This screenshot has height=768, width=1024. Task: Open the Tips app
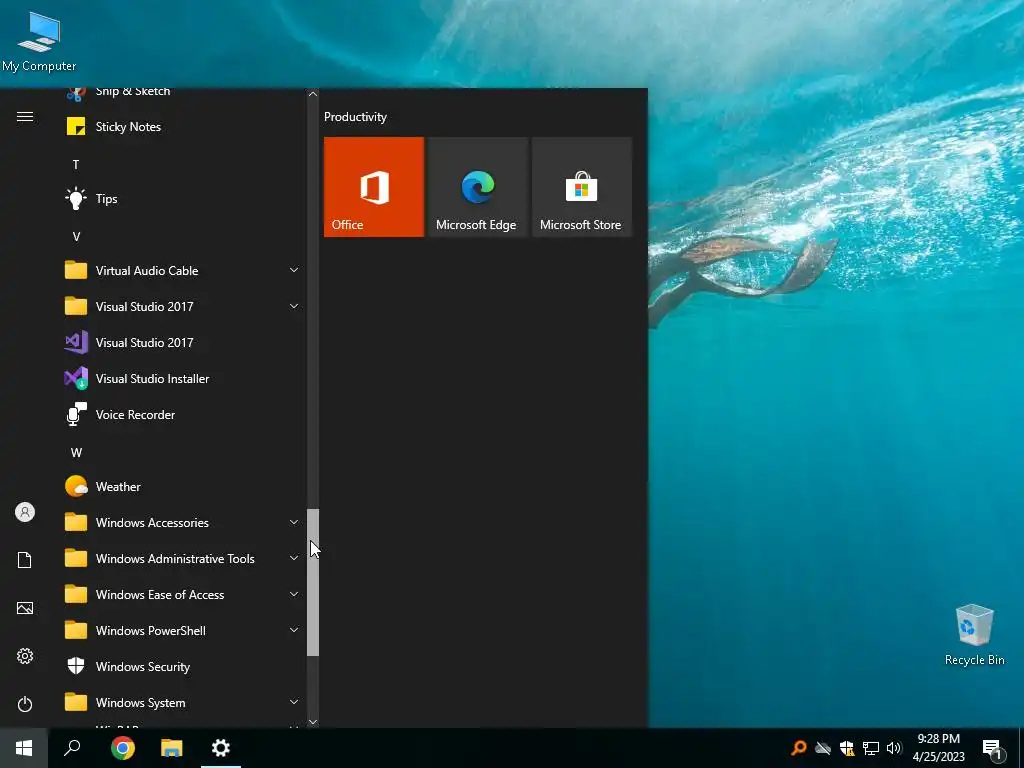click(x=182, y=199)
